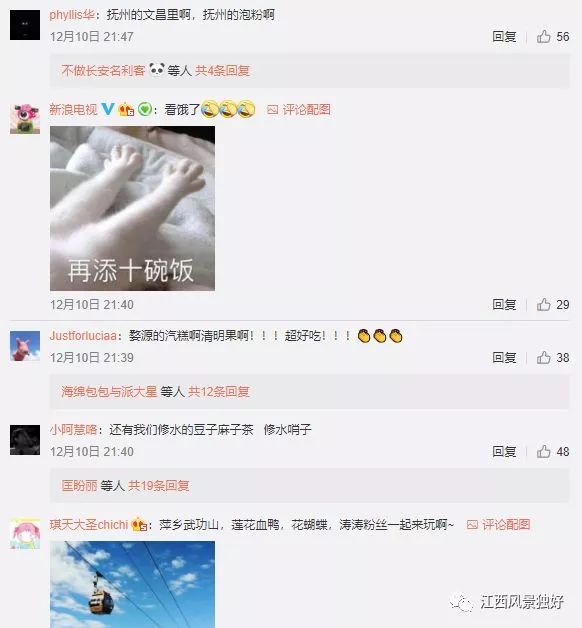Like phyllis华's comment with 56 likes

click(544, 36)
